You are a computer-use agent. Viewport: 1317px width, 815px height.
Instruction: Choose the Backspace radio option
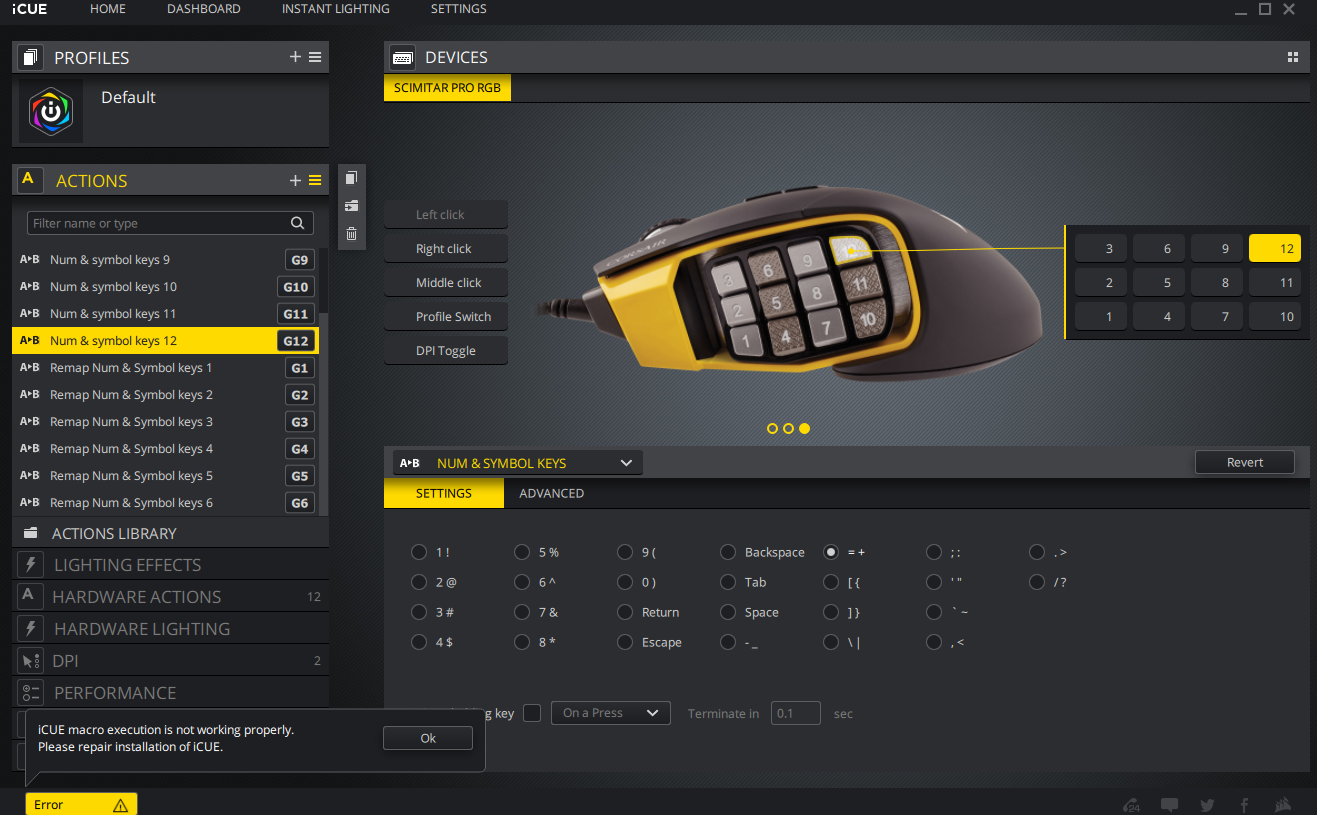pyautogui.click(x=729, y=552)
